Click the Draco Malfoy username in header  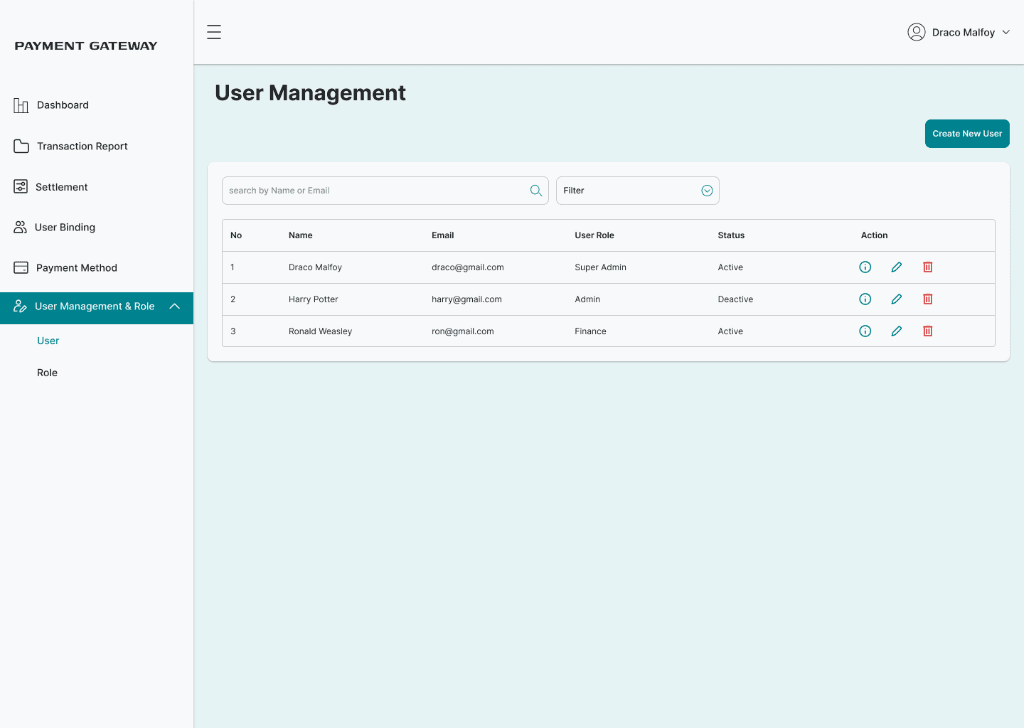click(963, 32)
